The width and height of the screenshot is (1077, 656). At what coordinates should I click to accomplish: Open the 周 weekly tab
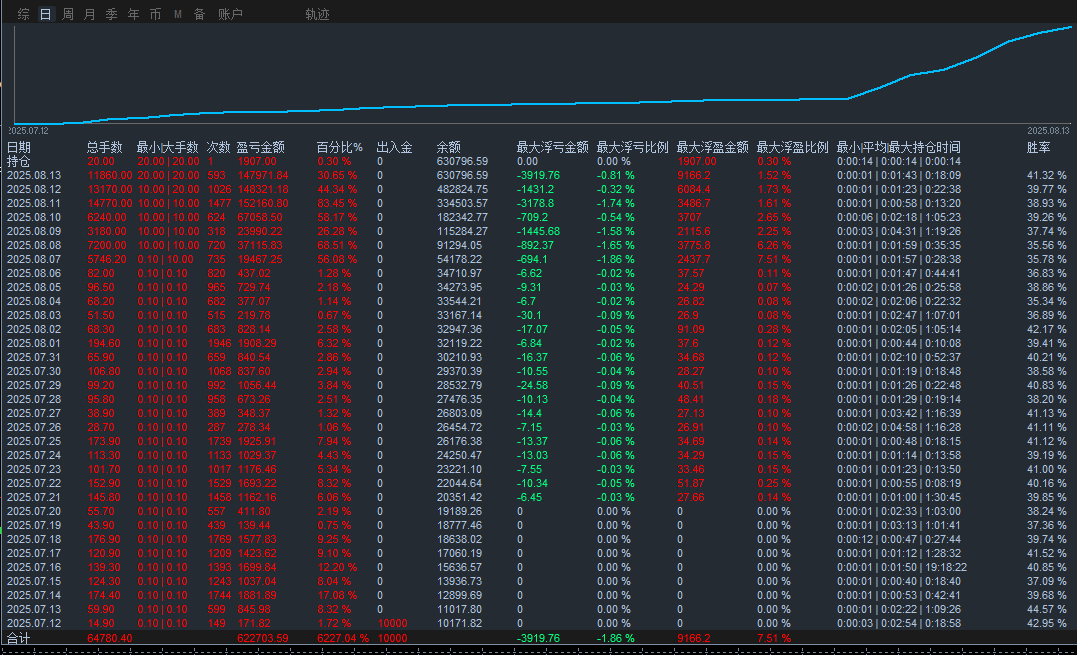[68, 14]
